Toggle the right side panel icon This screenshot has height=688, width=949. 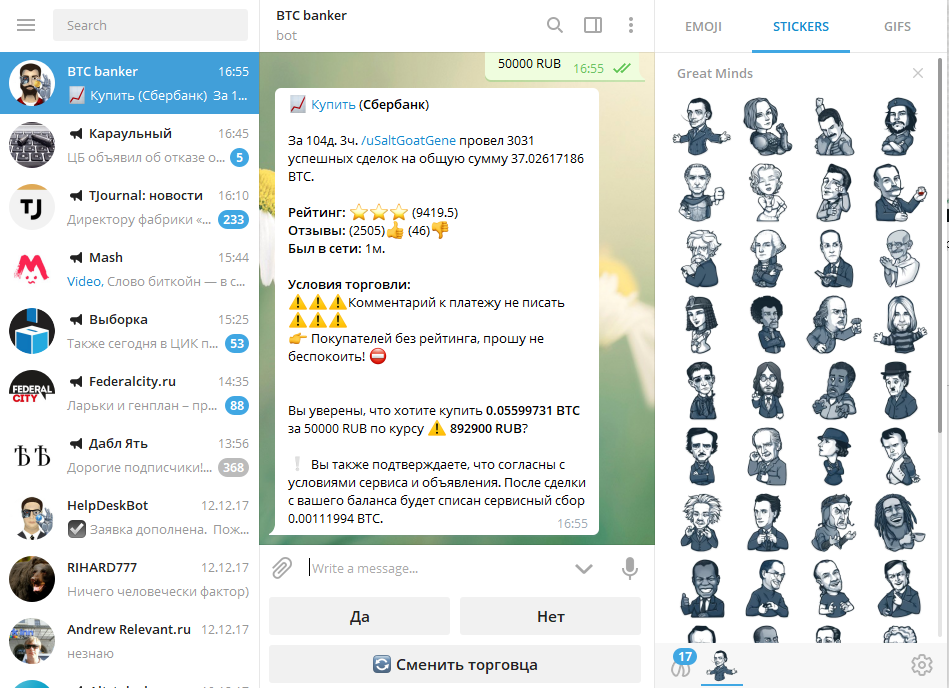(593, 25)
